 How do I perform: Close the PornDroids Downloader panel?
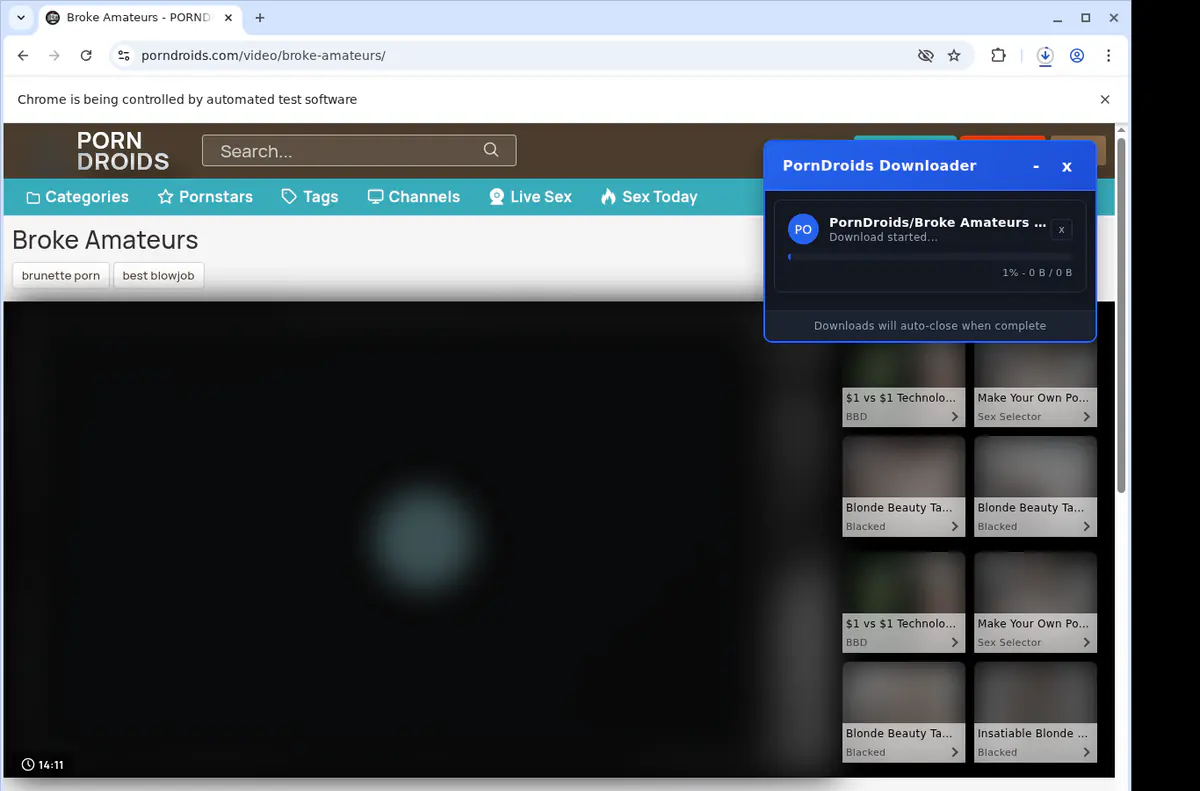(x=1067, y=166)
